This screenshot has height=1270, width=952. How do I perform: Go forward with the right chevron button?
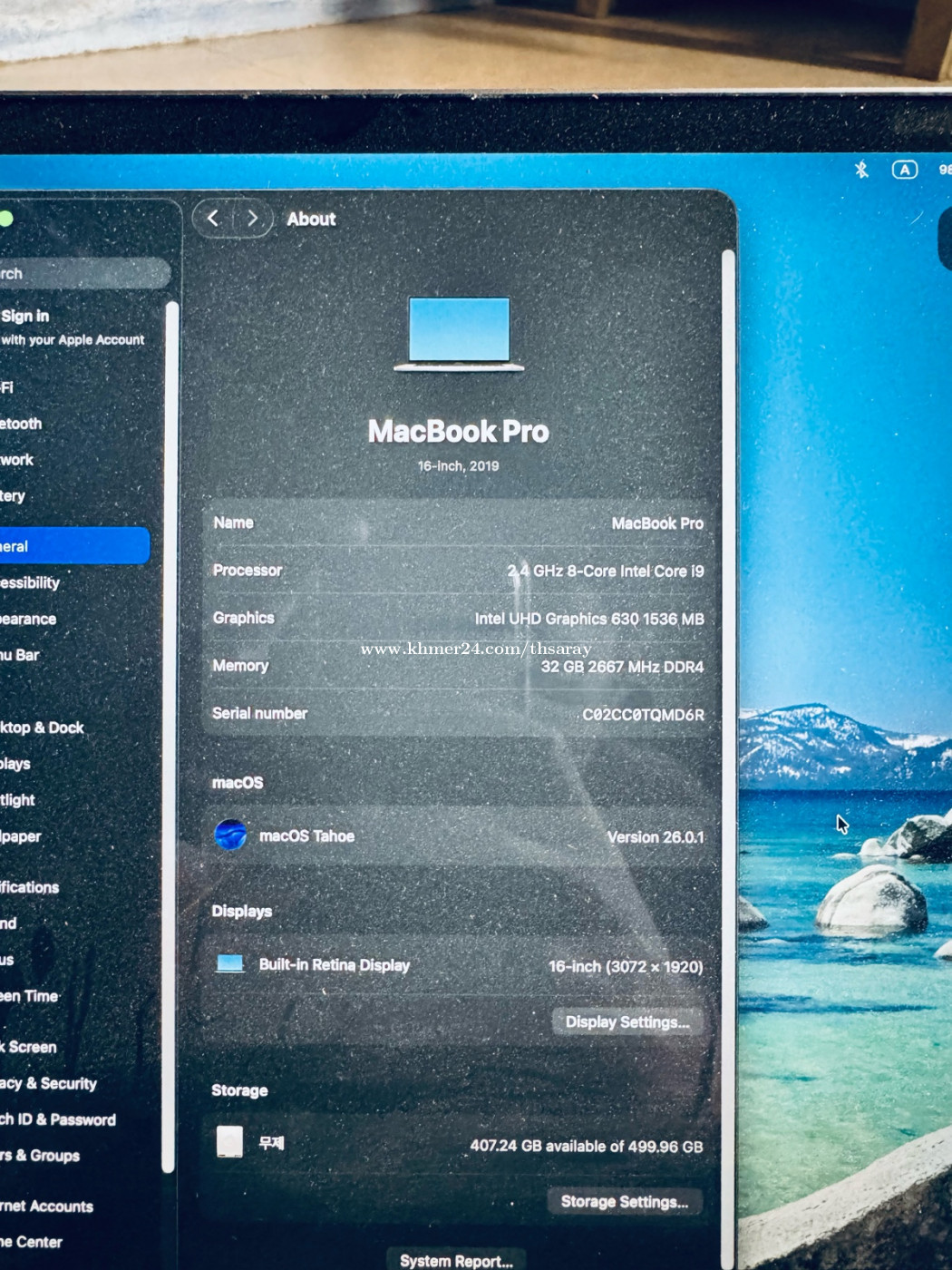[x=253, y=219]
